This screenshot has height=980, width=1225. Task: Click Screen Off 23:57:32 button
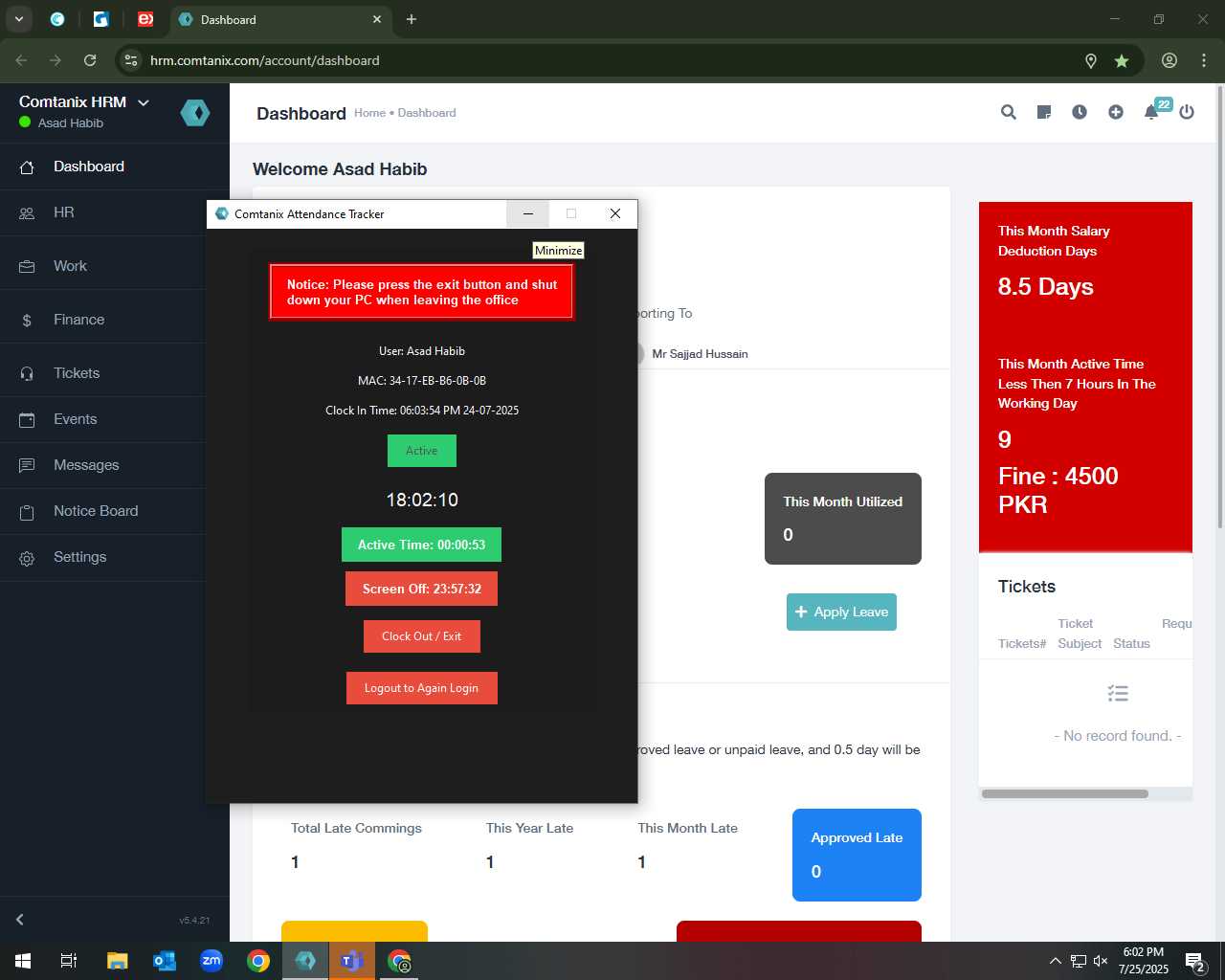click(x=421, y=589)
